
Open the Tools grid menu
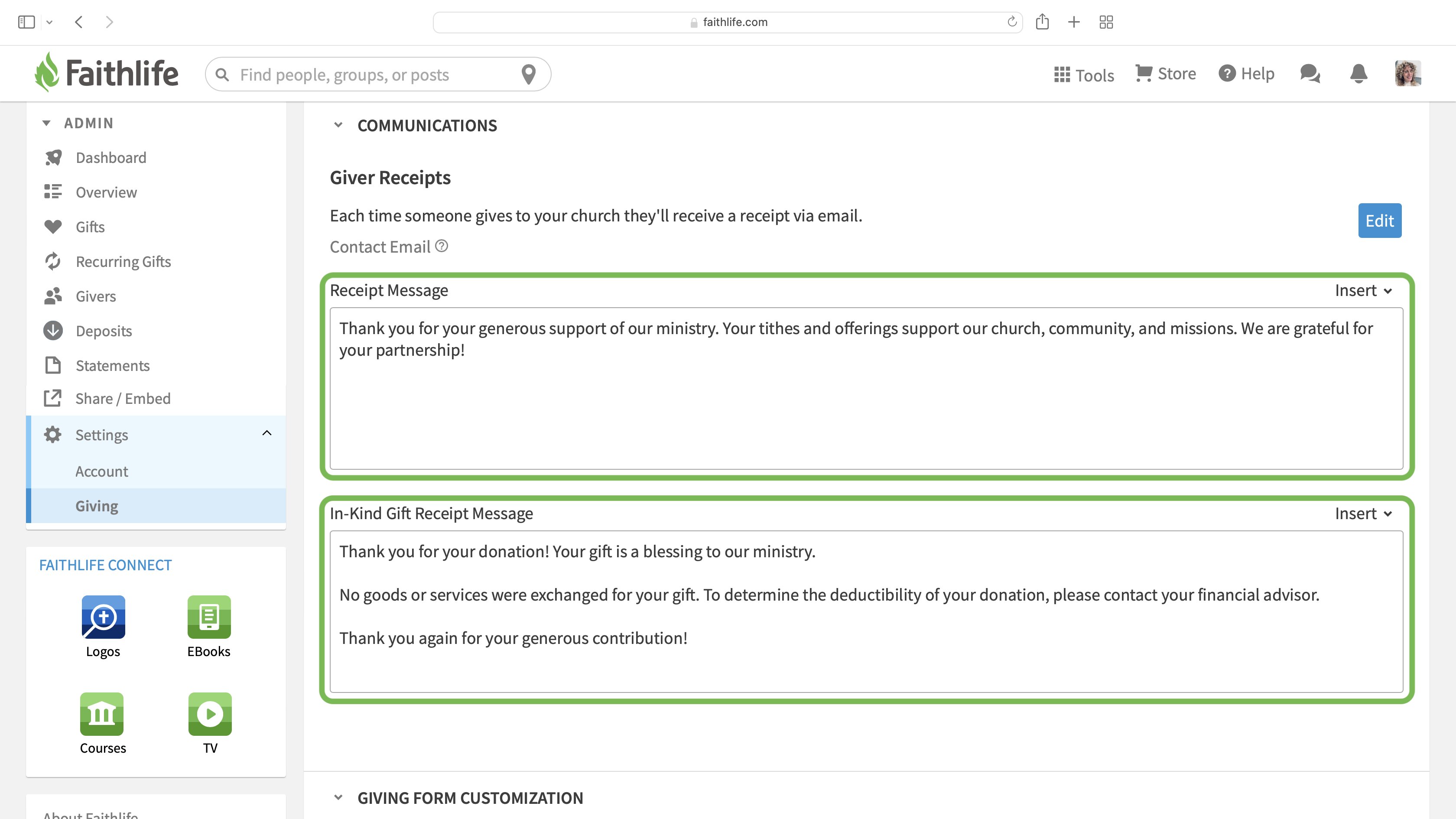point(1083,75)
